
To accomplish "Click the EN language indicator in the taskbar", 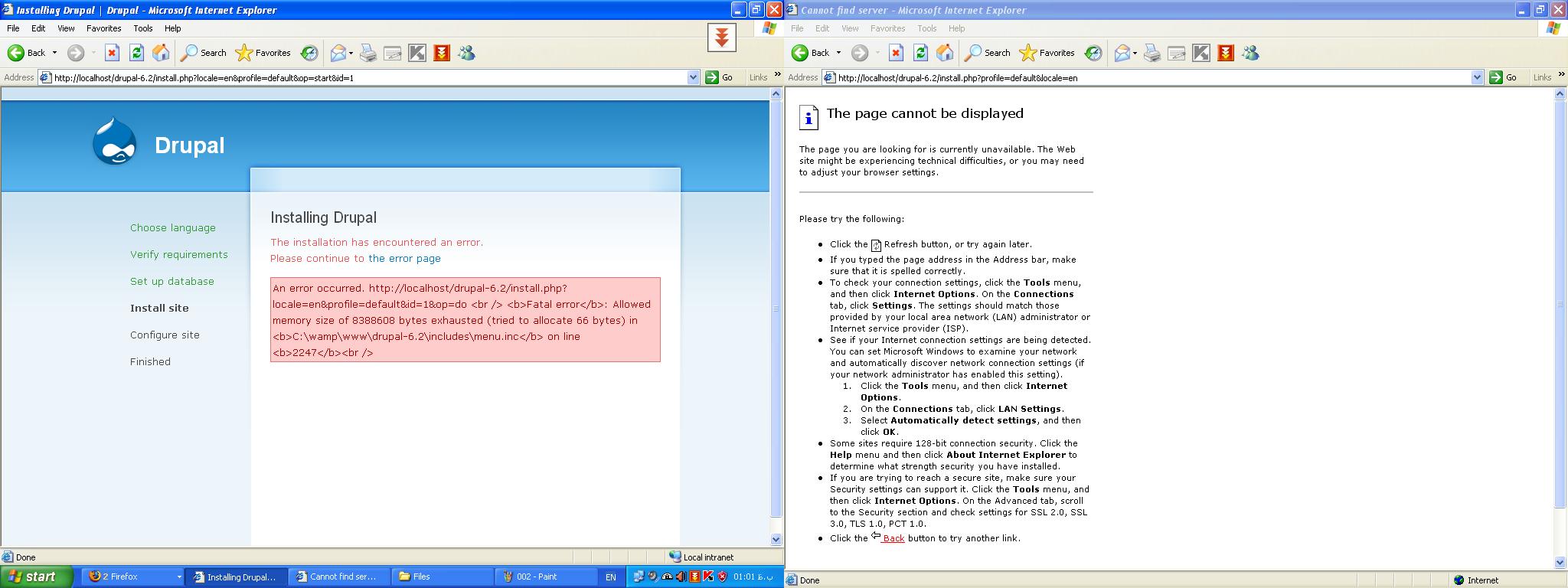I will pos(610,577).
